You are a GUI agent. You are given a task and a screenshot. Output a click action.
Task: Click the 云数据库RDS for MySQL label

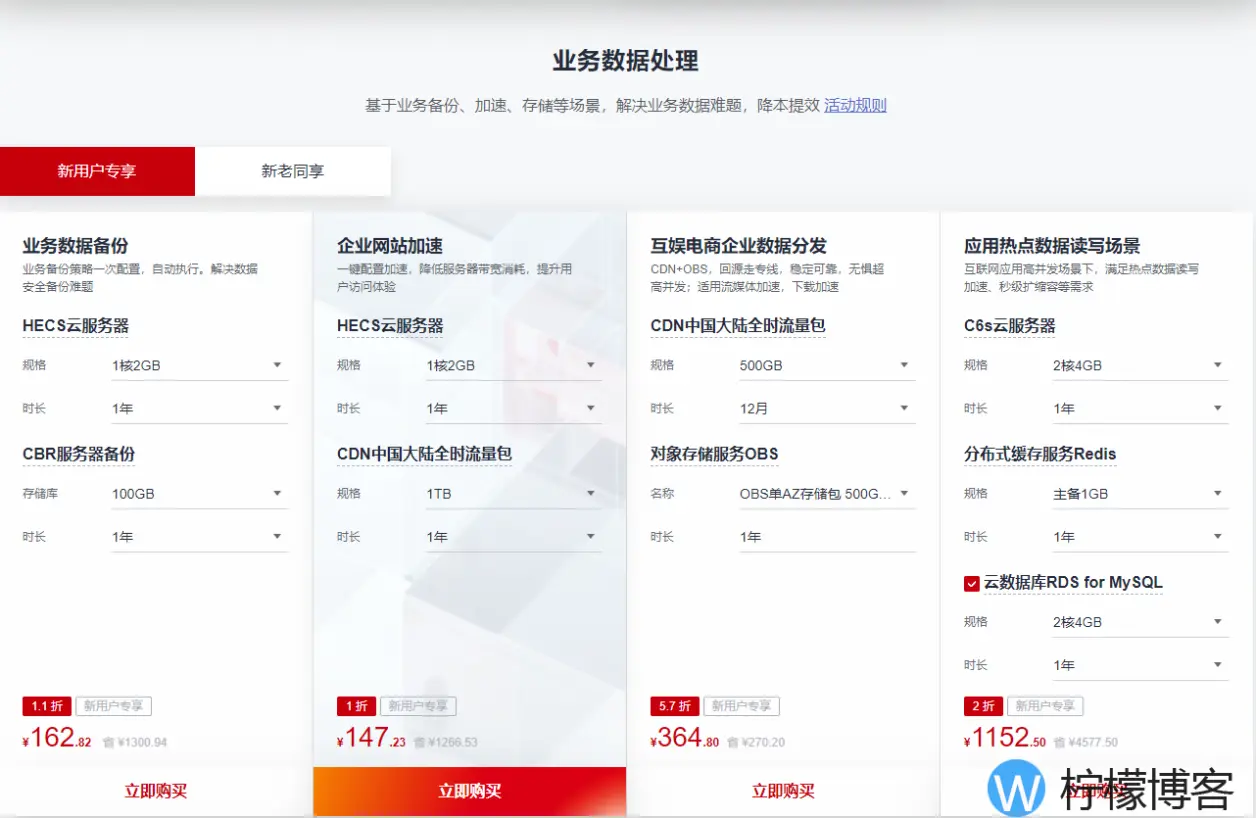click(x=1073, y=583)
